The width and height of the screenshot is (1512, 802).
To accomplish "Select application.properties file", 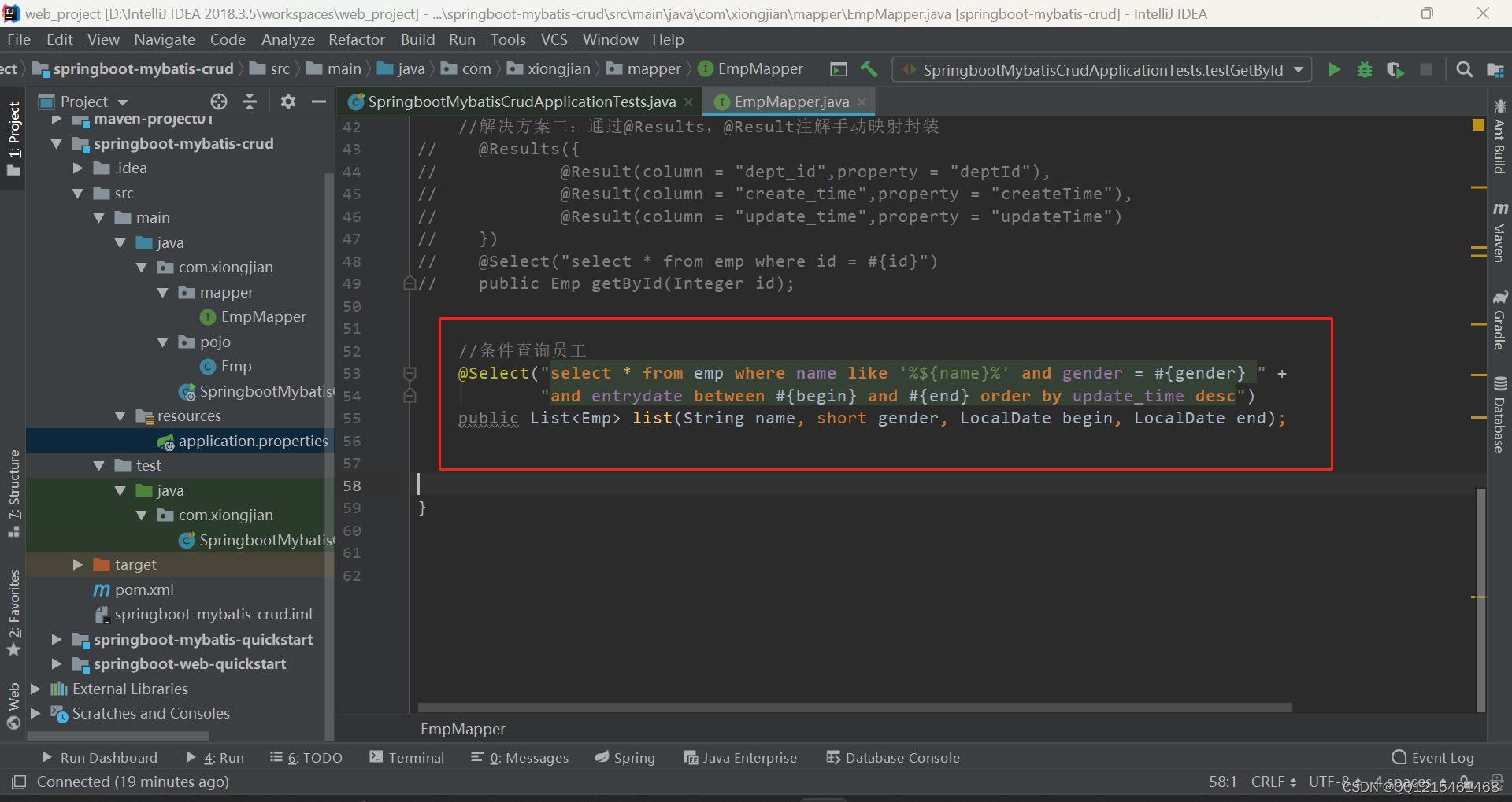I will (243, 441).
